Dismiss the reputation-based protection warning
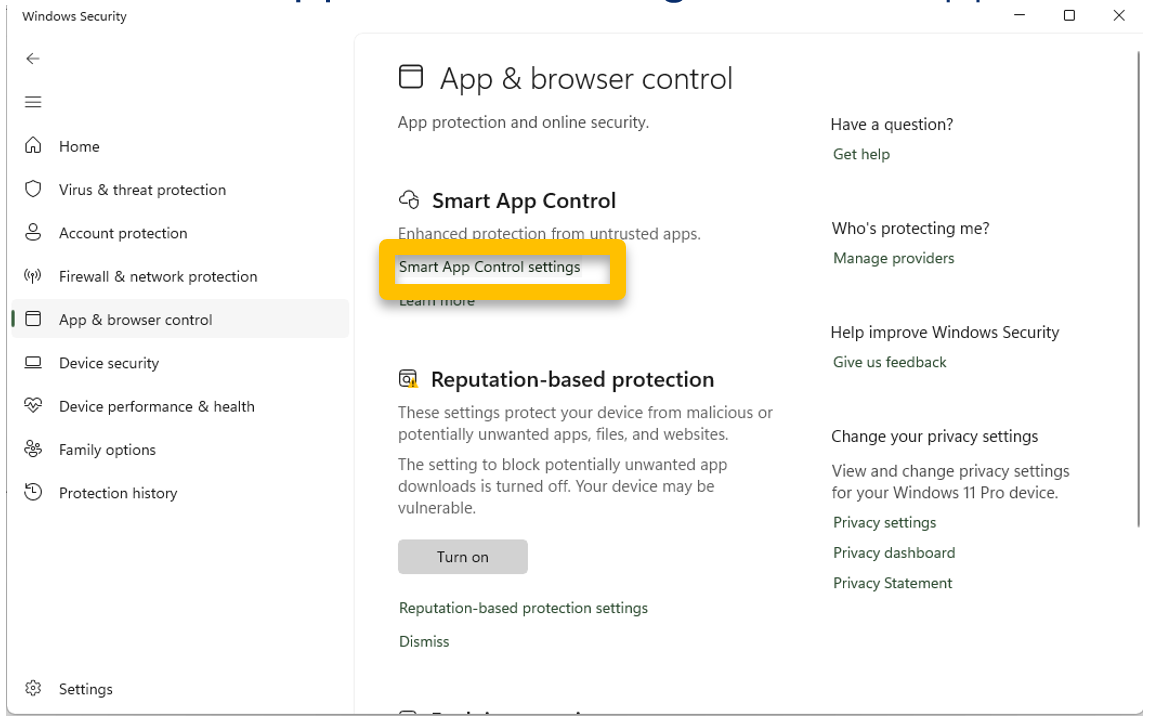The height and width of the screenshot is (718, 1151). 424,642
